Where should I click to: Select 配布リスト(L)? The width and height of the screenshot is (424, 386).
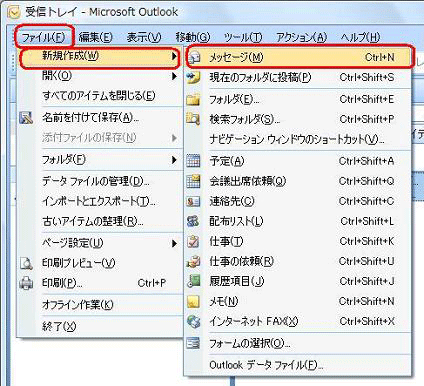click(298, 221)
